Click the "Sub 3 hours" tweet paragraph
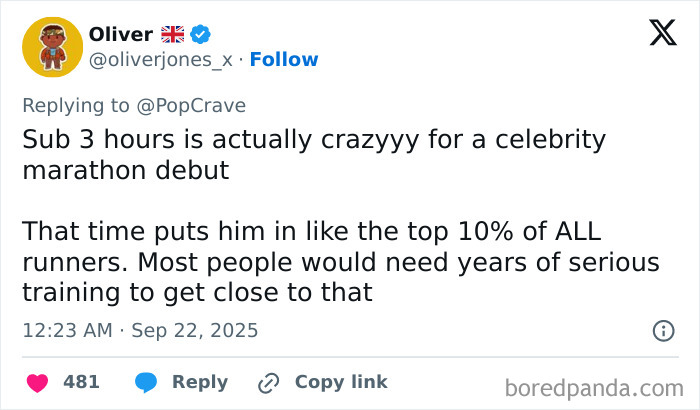This screenshot has height=410, width=700. 314,154
